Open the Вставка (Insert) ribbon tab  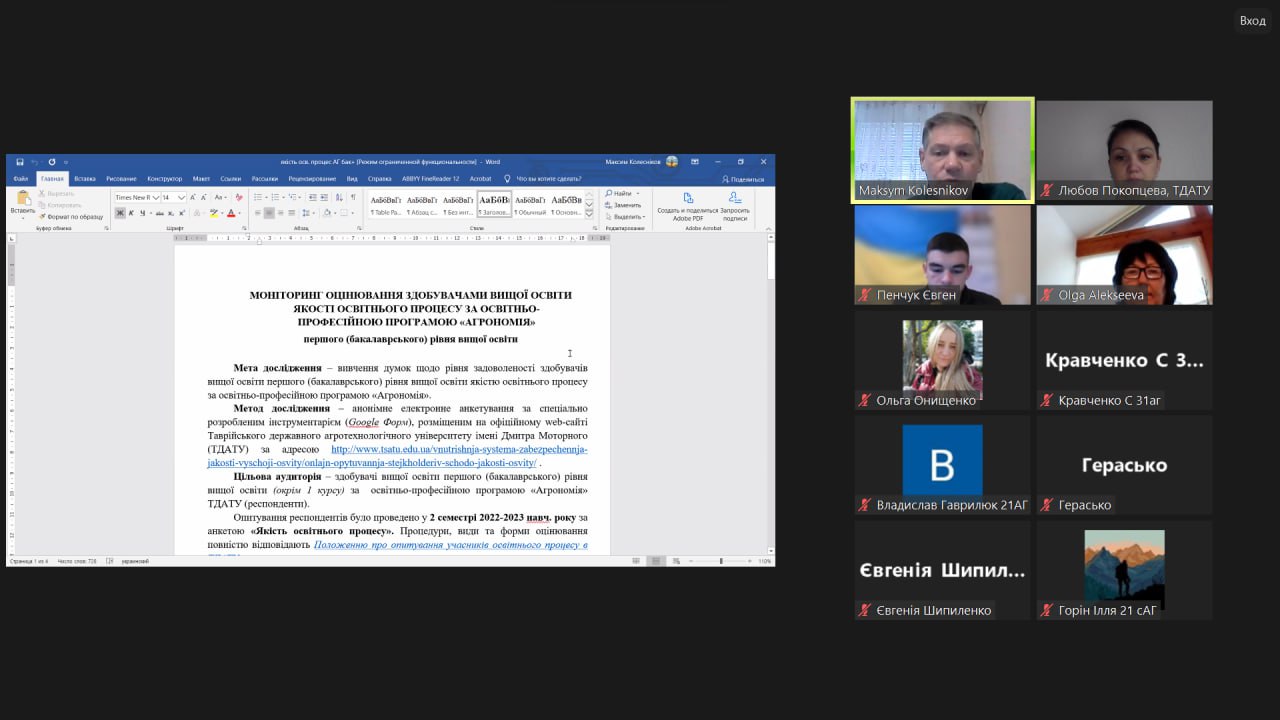click(x=85, y=179)
